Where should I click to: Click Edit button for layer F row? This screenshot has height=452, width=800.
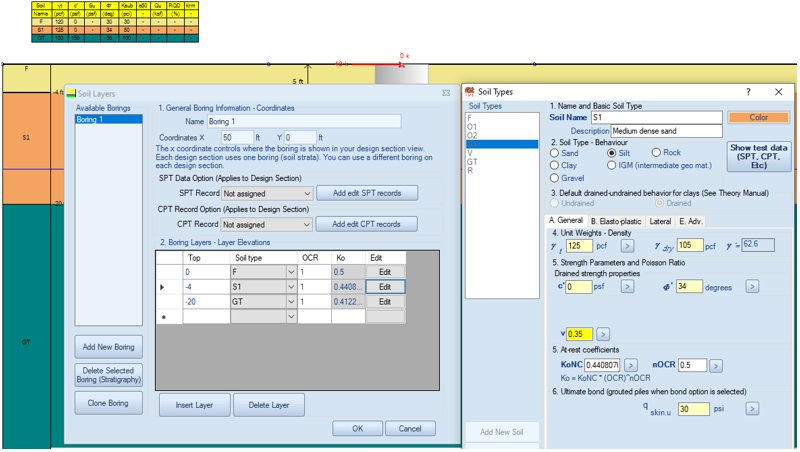tap(385, 272)
